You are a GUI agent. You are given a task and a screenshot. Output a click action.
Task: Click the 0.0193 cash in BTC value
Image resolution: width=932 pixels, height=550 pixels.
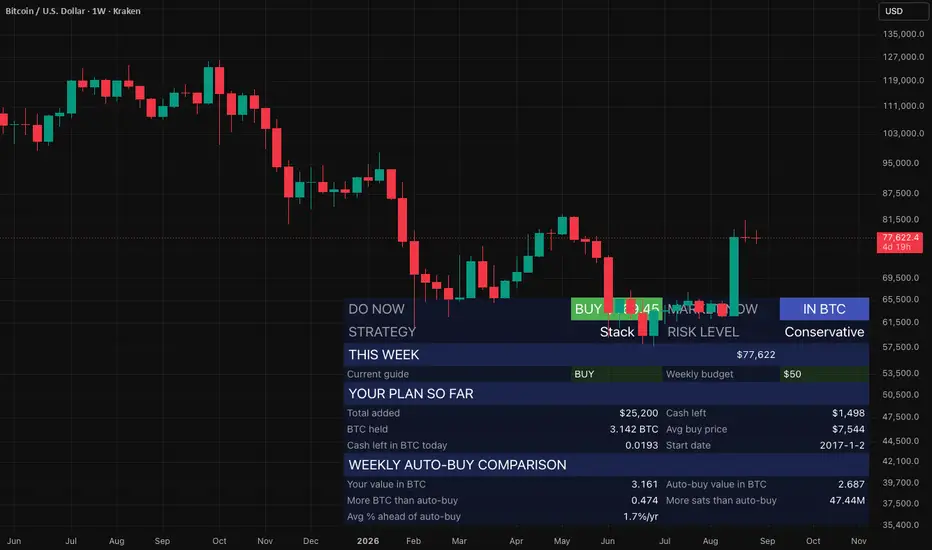pyautogui.click(x=642, y=445)
